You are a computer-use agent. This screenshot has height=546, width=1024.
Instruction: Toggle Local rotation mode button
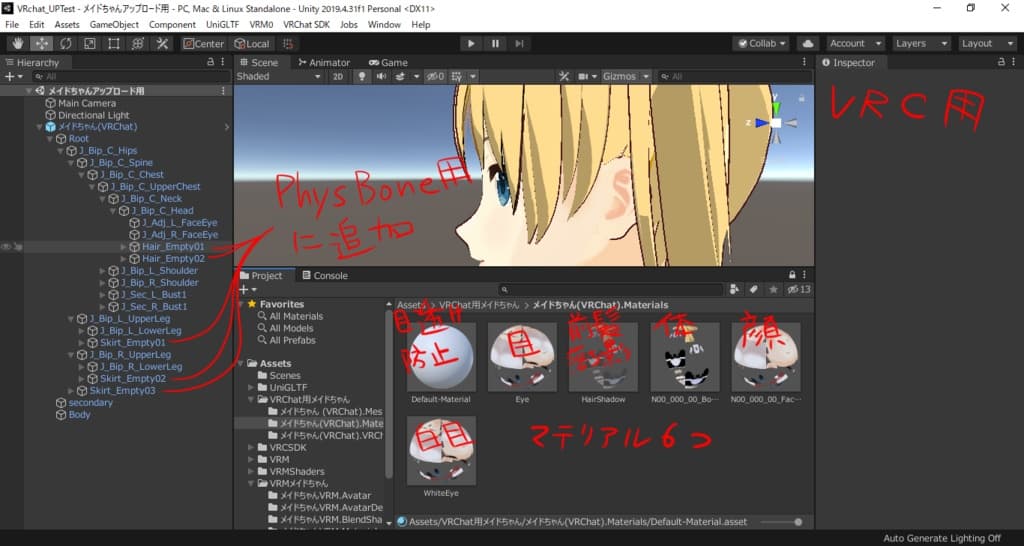[252, 44]
